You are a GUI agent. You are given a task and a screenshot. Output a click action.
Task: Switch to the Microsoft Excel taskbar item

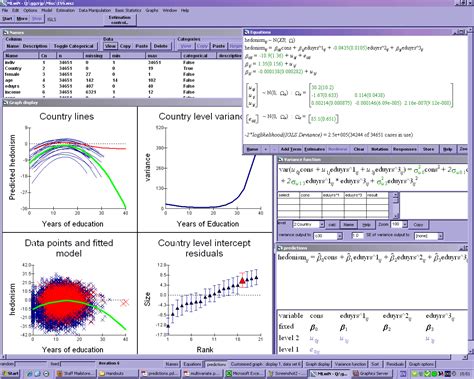pyautogui.click(x=245, y=374)
